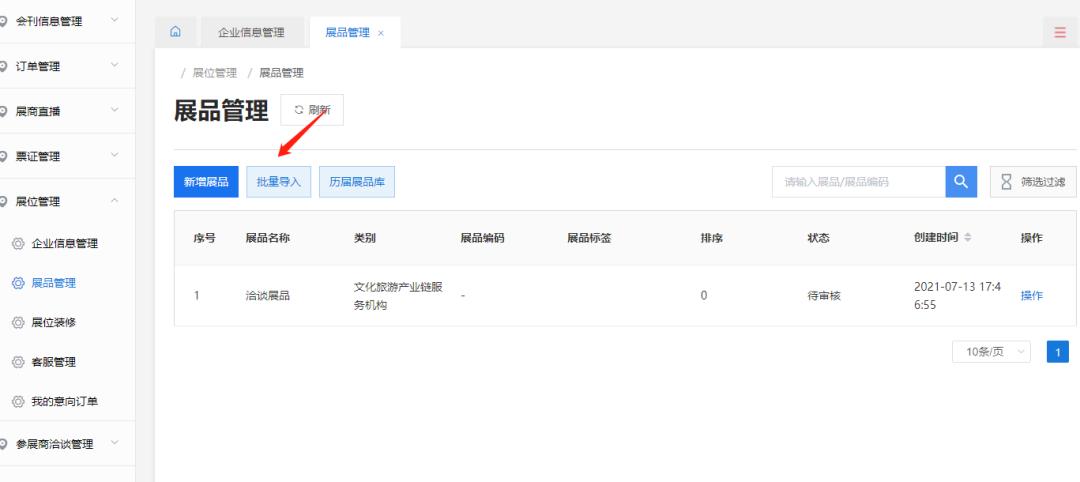Screen dimensions: 1080x482
Task: Click the 创建时间 sort arrows icon
Action: (967, 238)
